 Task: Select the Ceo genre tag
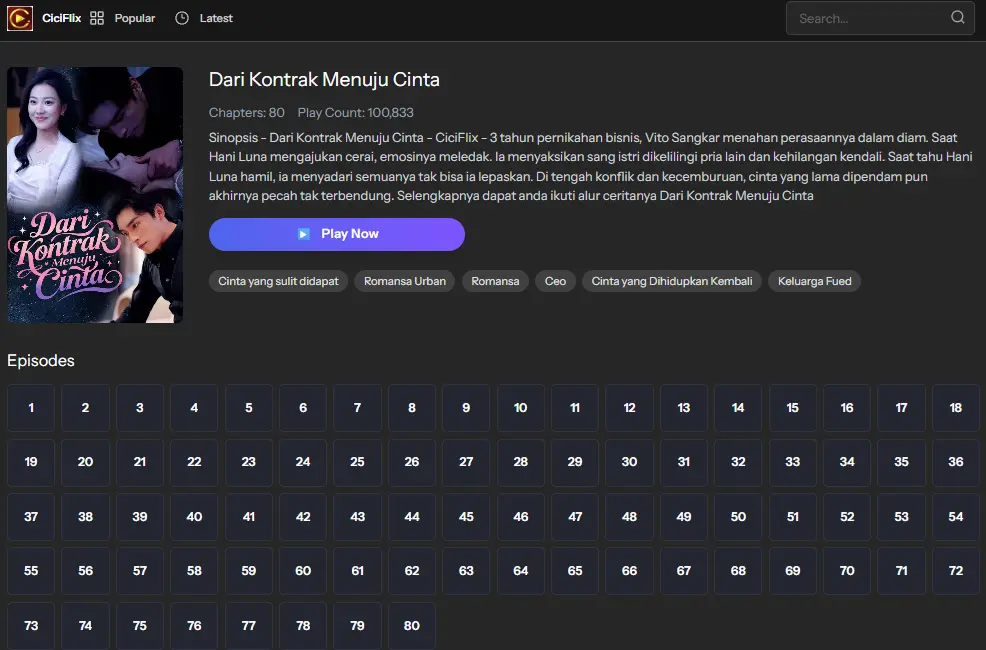click(555, 281)
